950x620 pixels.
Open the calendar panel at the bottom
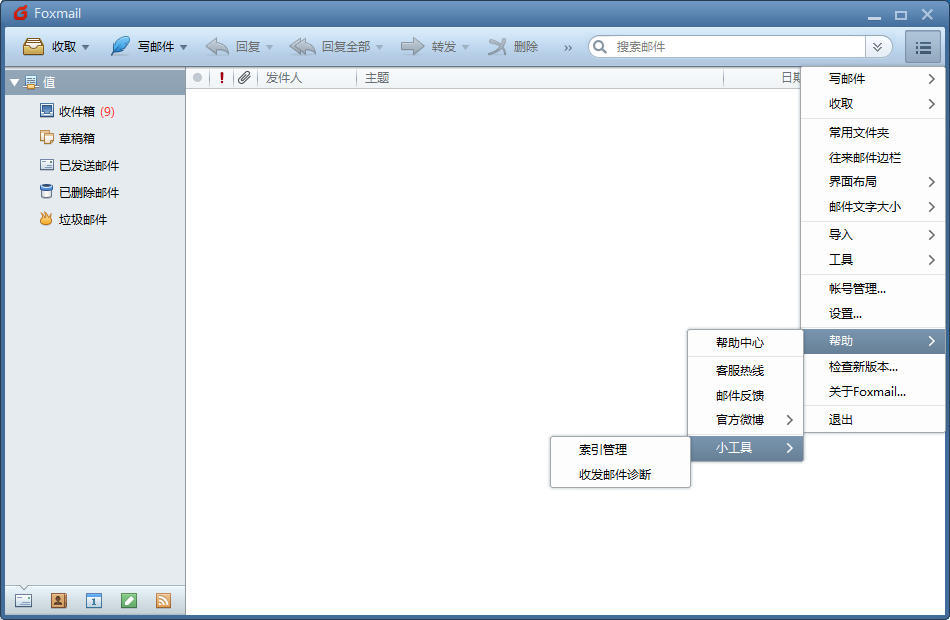coord(93,600)
